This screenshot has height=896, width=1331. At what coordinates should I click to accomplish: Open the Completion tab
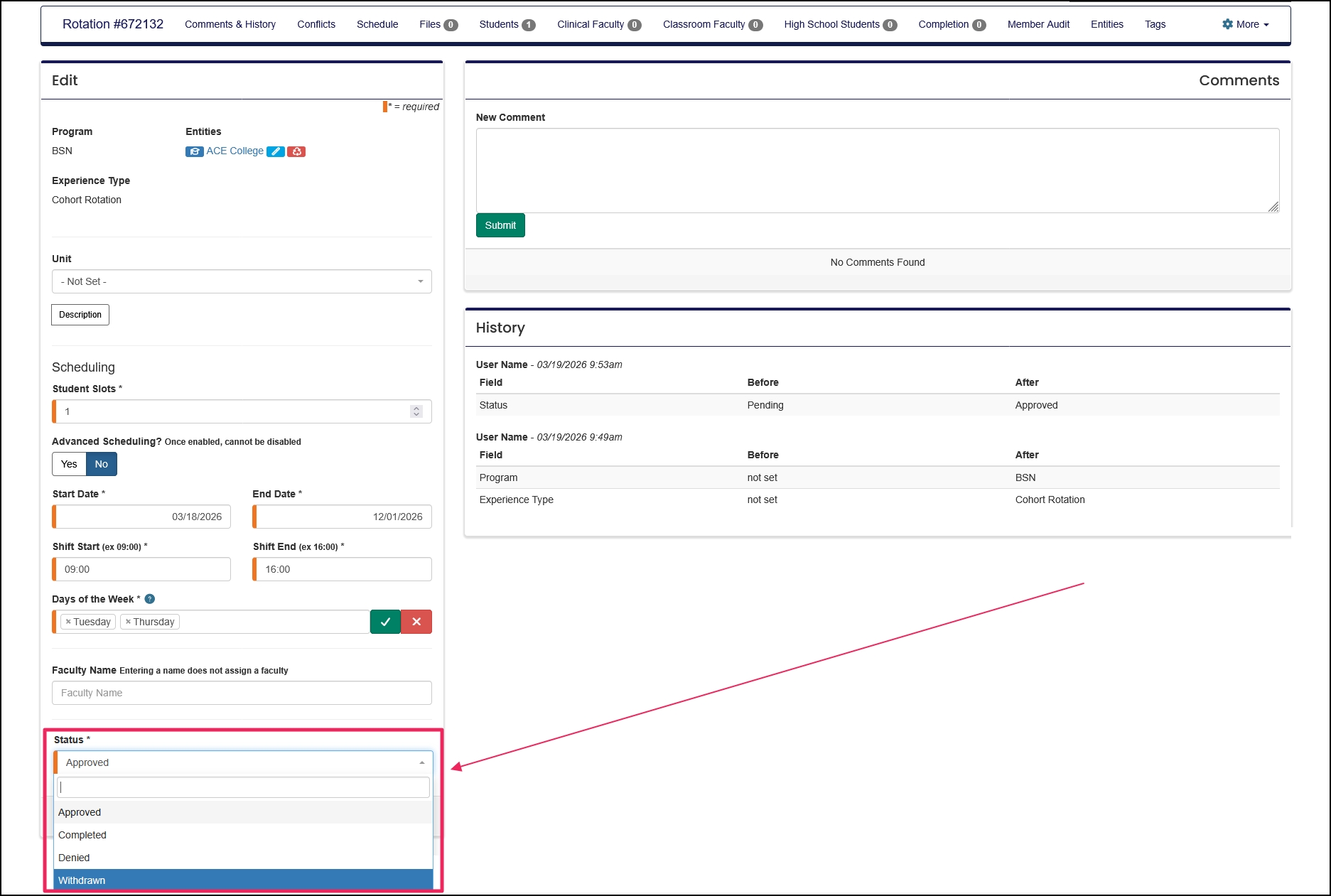(952, 24)
